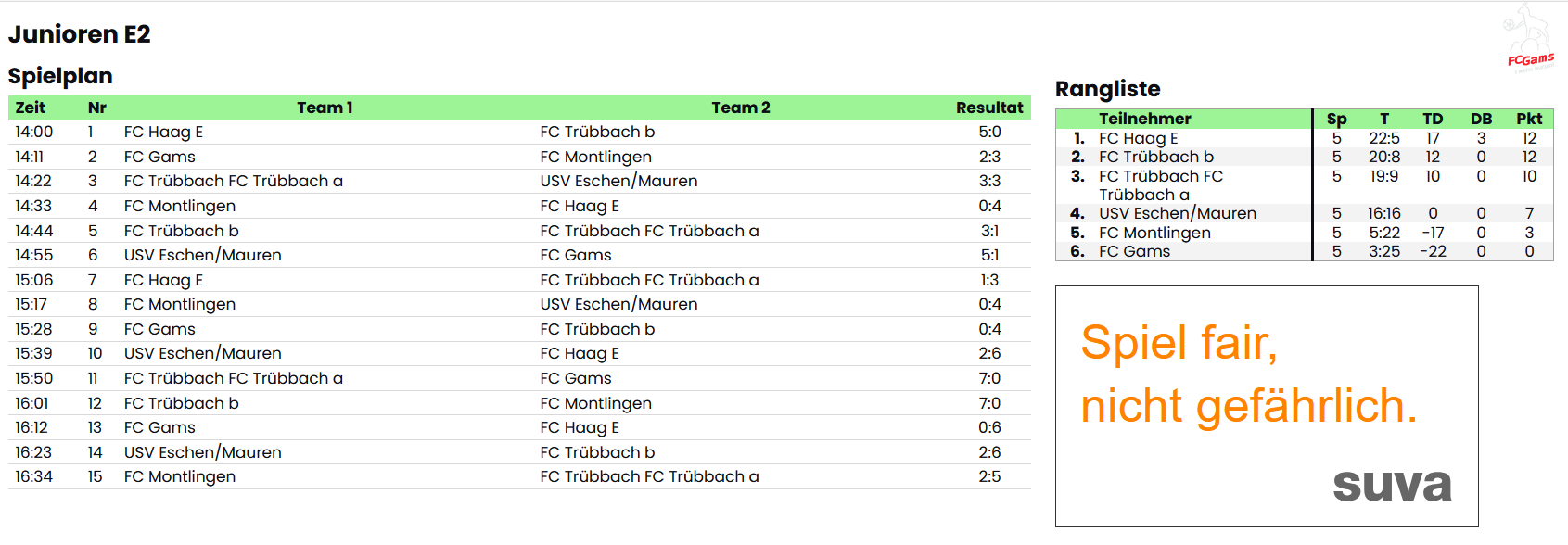Click the Team 2 column header

(x=740, y=108)
